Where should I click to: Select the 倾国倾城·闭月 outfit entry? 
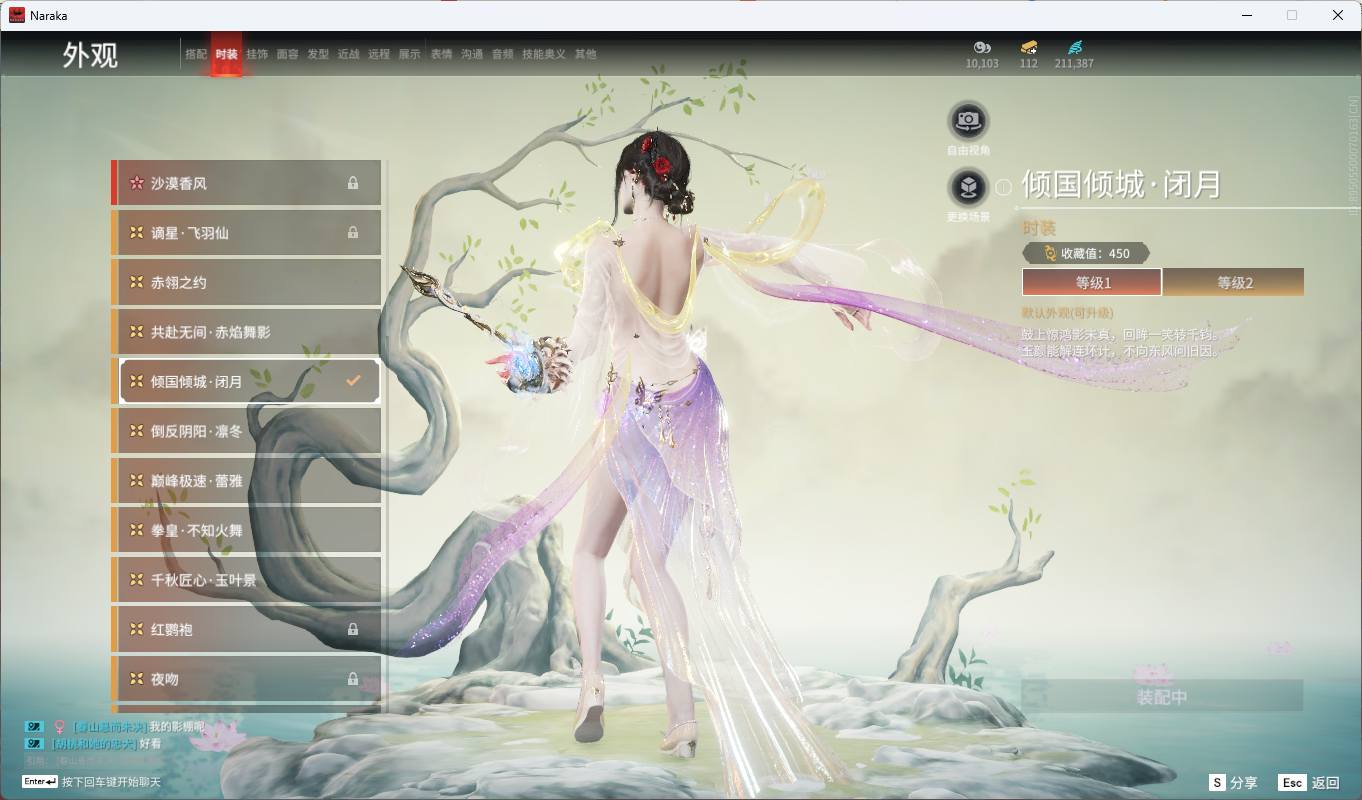pos(246,381)
